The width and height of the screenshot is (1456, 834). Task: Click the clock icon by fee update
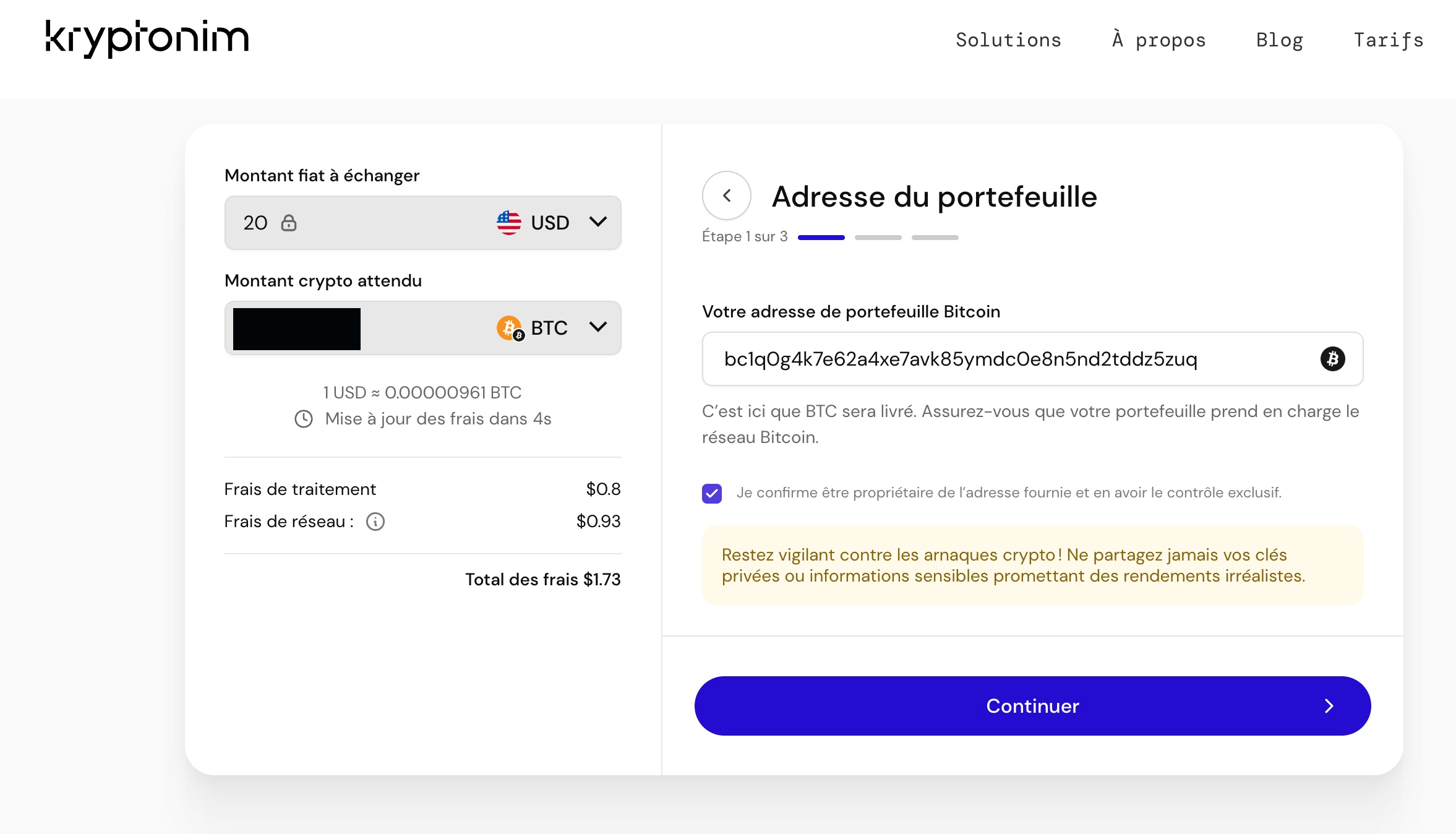[304, 419]
